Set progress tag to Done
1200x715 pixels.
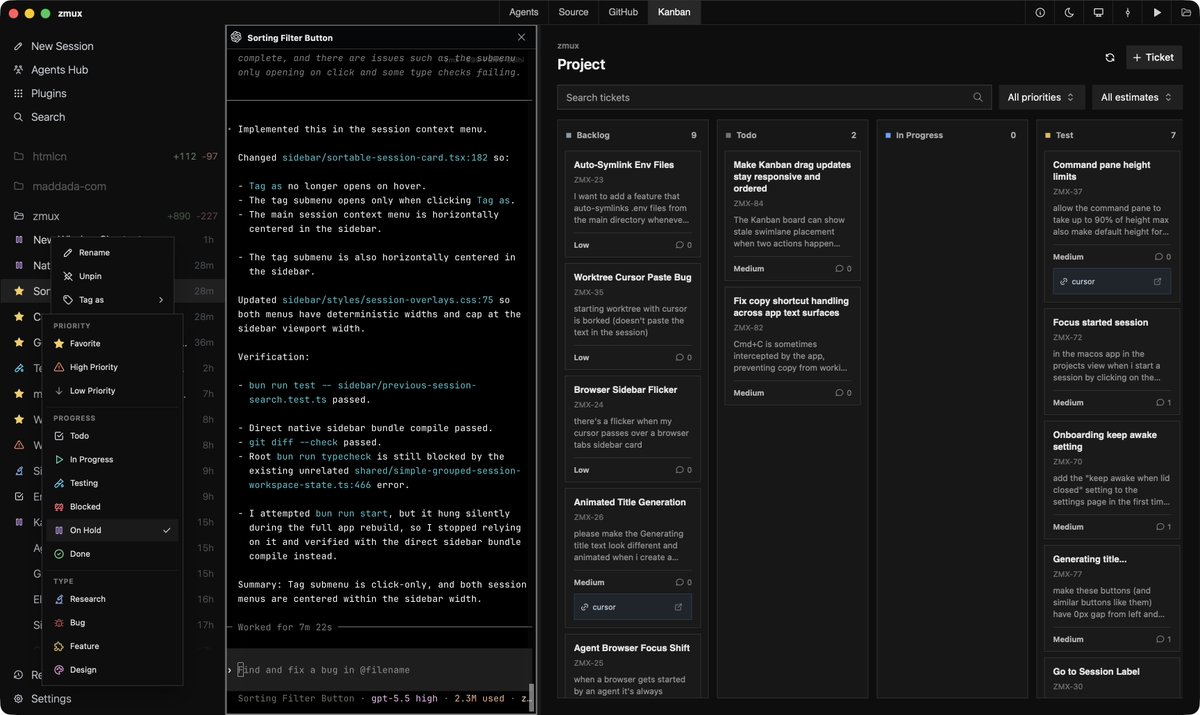click(x=112, y=554)
